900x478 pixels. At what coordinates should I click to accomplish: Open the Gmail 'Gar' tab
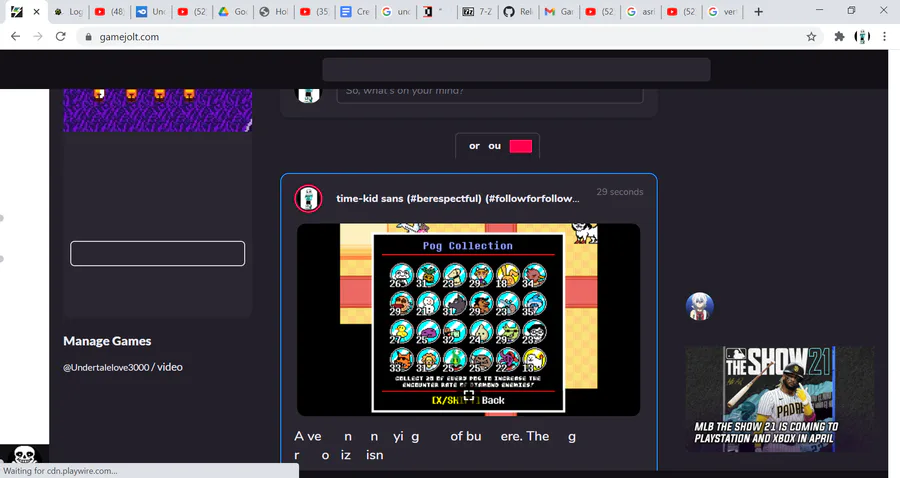tap(559, 11)
